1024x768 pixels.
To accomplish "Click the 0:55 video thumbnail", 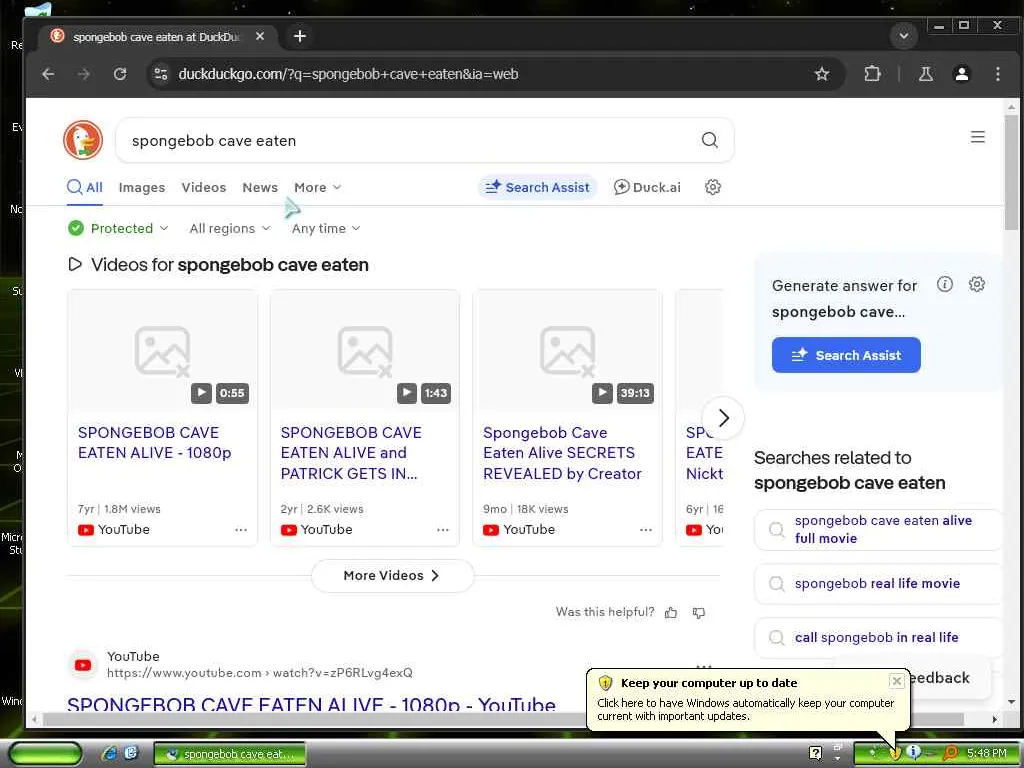I will tap(163, 351).
